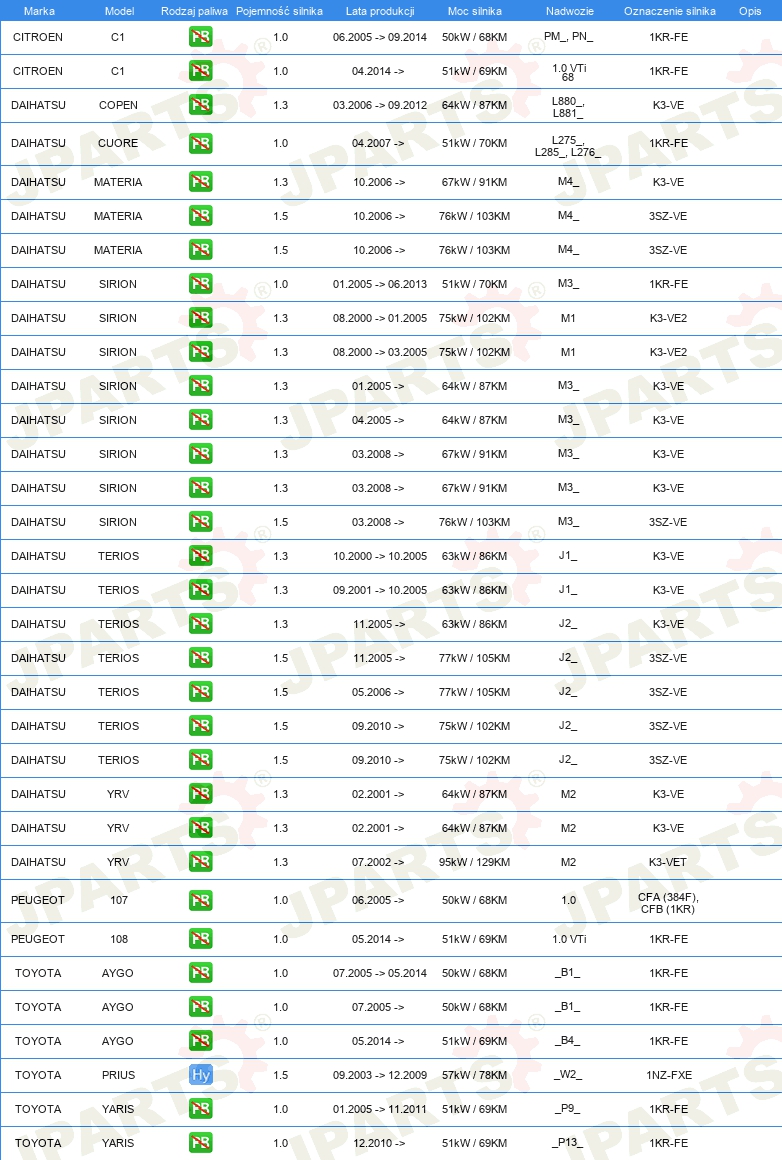Select the 107 model cell
The image size is (782, 1160).
click(119, 901)
